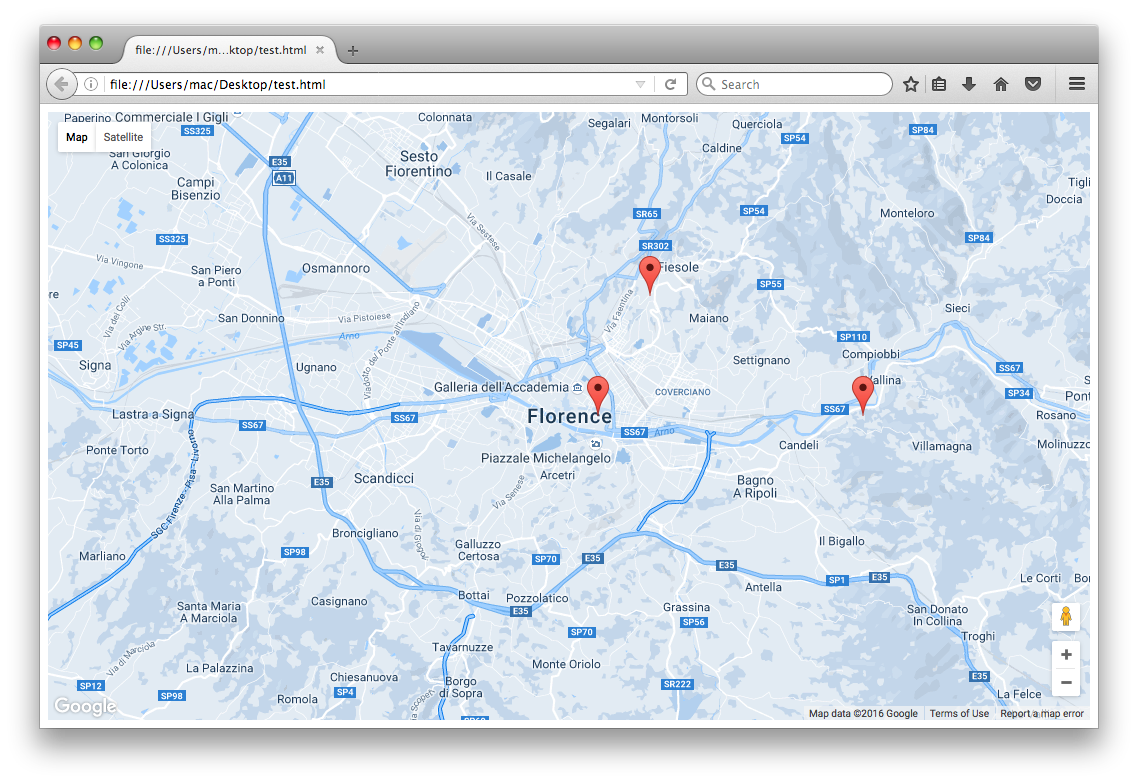This screenshot has height=783, width=1138.
Task: Pick up the Street View pegman
Action: point(1065,616)
